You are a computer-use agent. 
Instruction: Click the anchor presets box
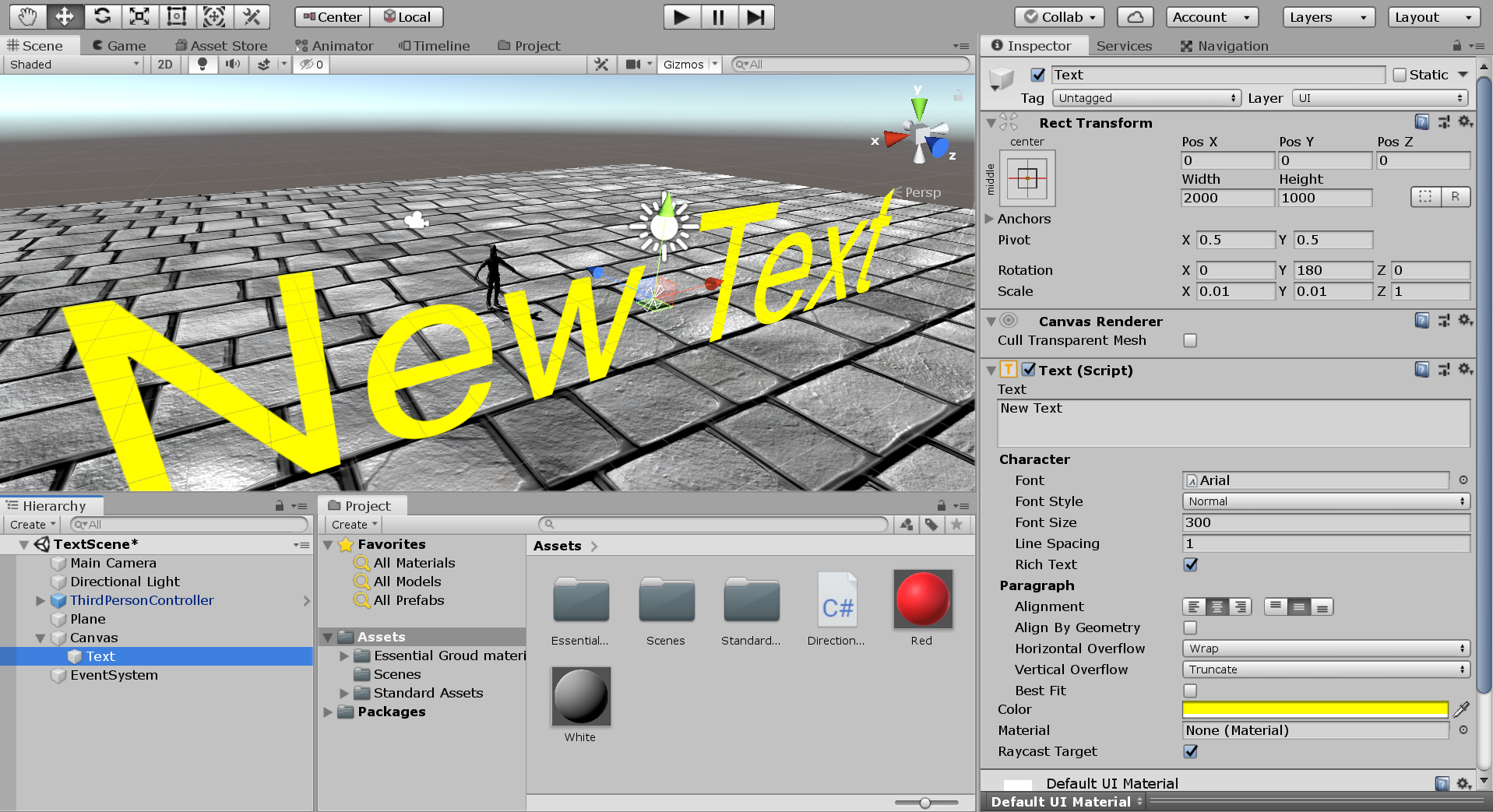pos(1027,178)
